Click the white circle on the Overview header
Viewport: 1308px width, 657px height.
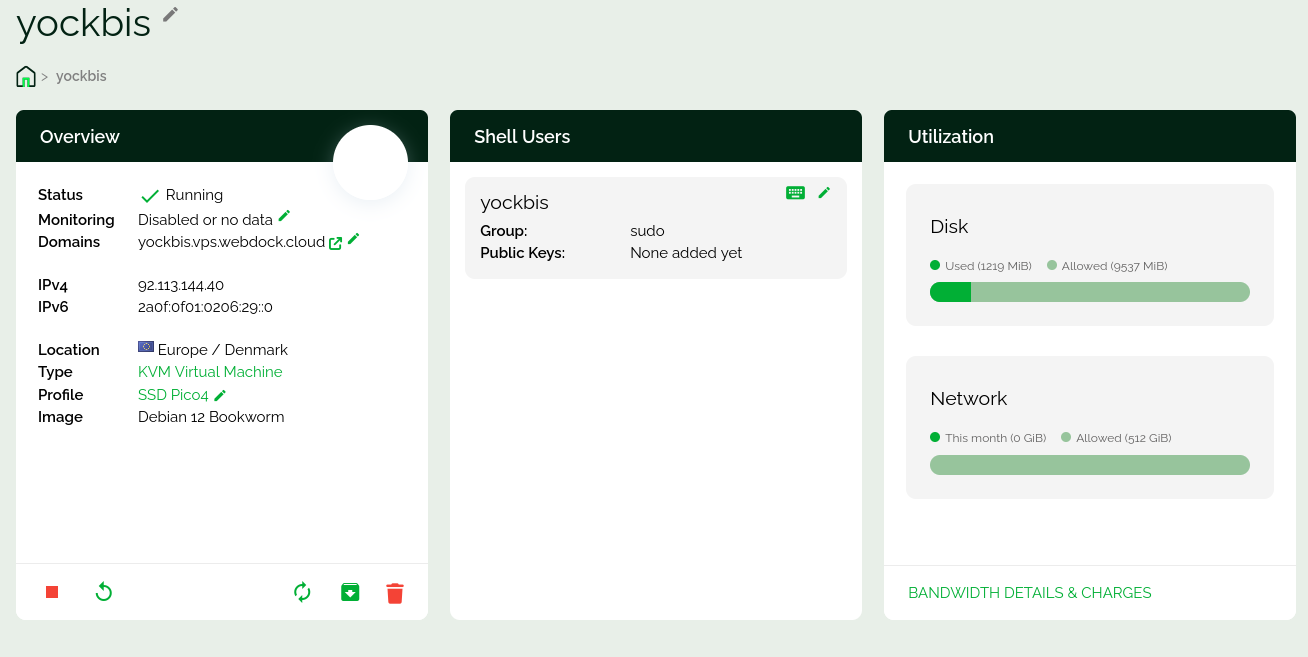pyautogui.click(x=370, y=162)
